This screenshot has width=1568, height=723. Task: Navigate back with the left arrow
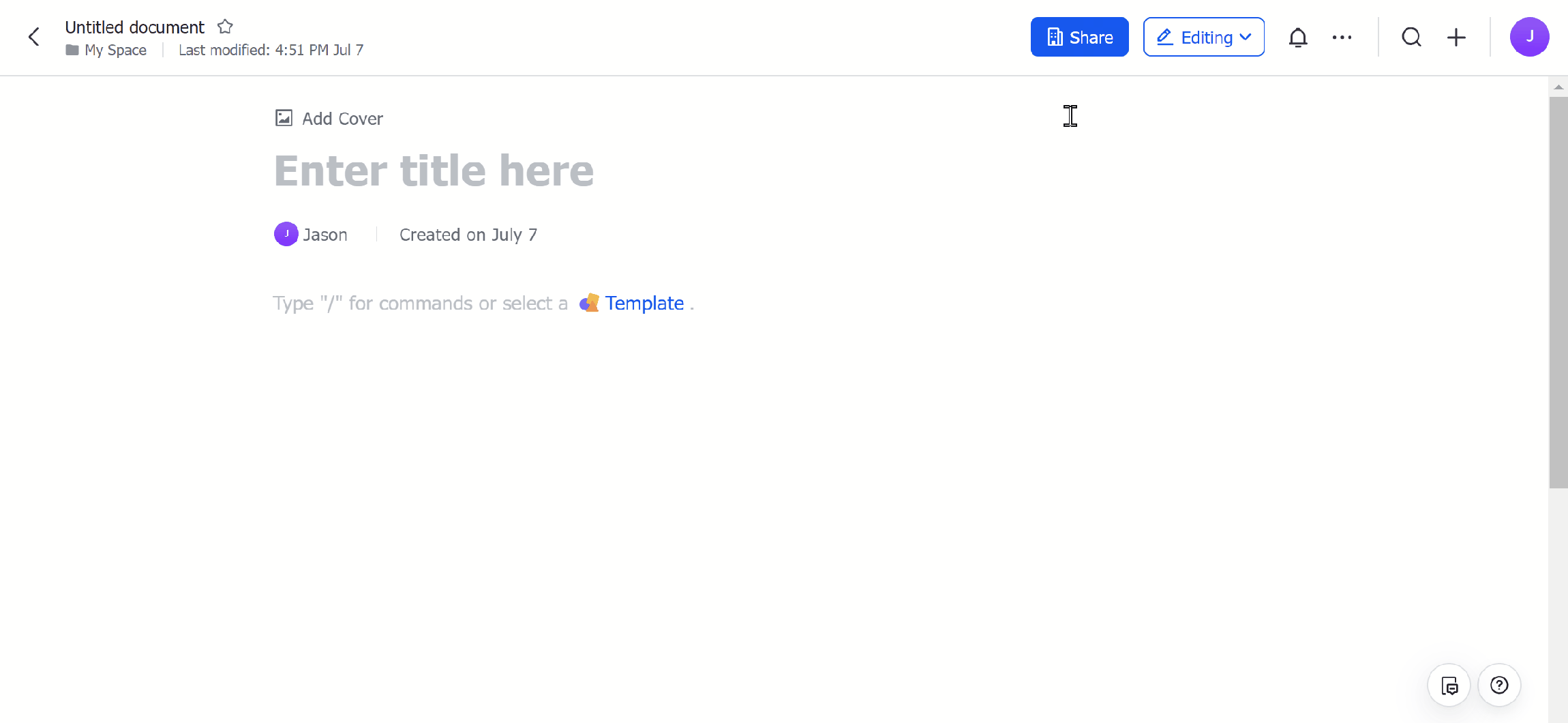(x=34, y=37)
